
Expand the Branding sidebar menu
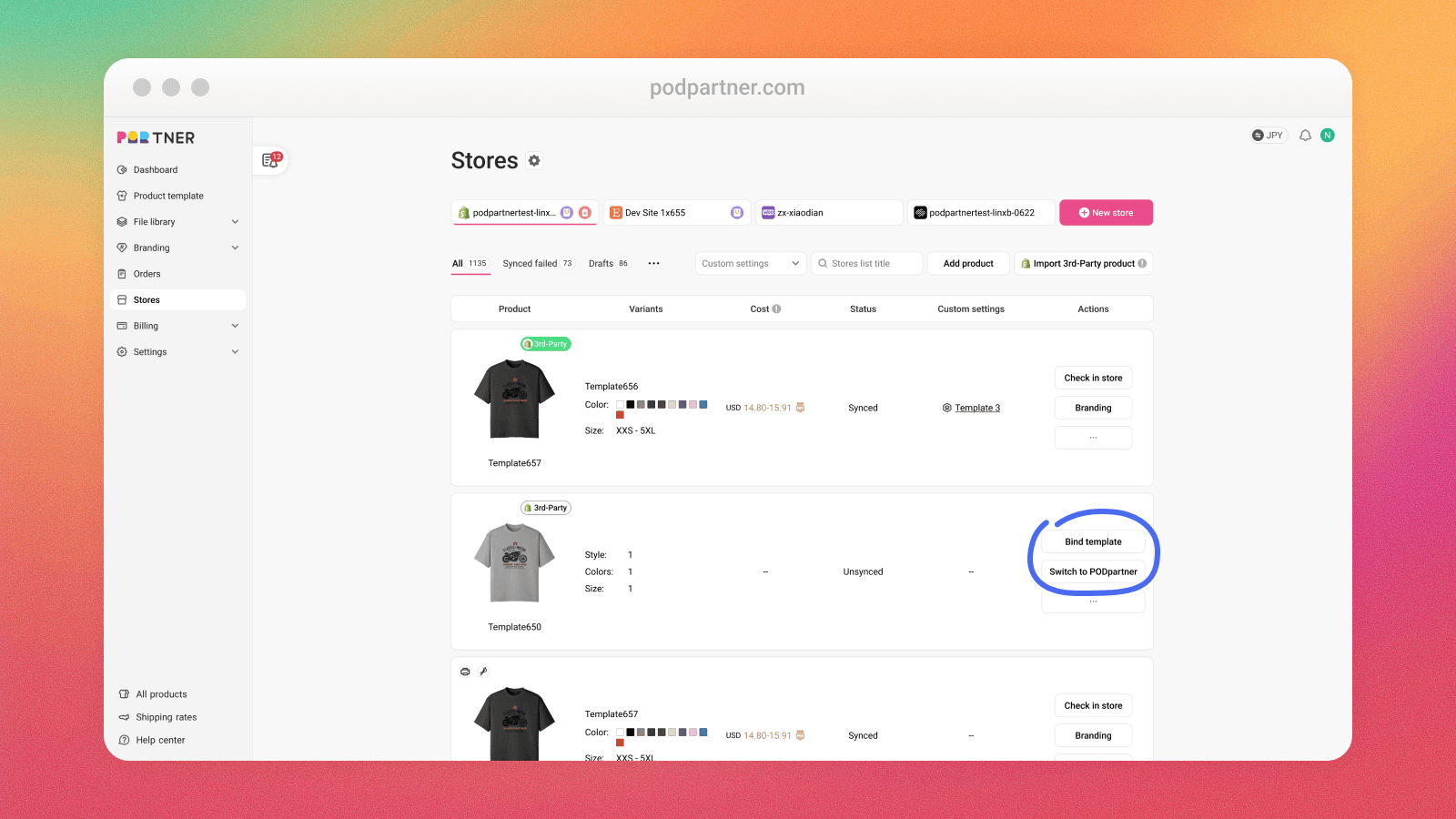[178, 248]
